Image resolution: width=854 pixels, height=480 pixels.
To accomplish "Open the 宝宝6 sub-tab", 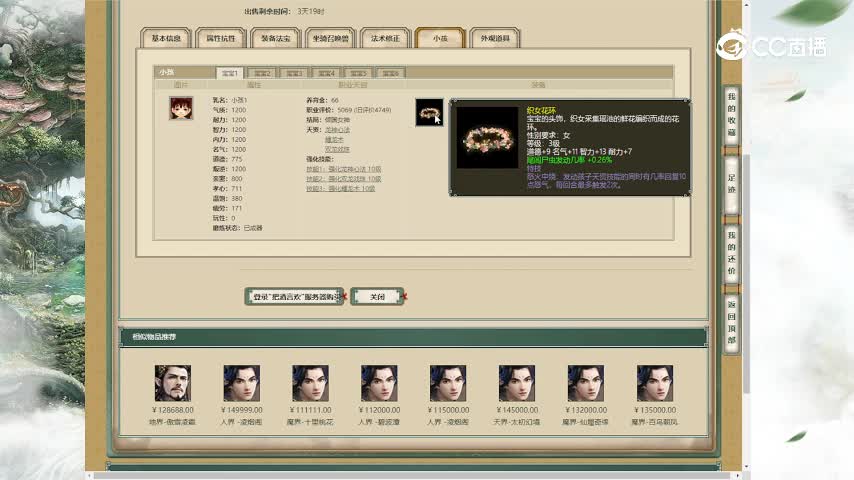I will click(391, 73).
